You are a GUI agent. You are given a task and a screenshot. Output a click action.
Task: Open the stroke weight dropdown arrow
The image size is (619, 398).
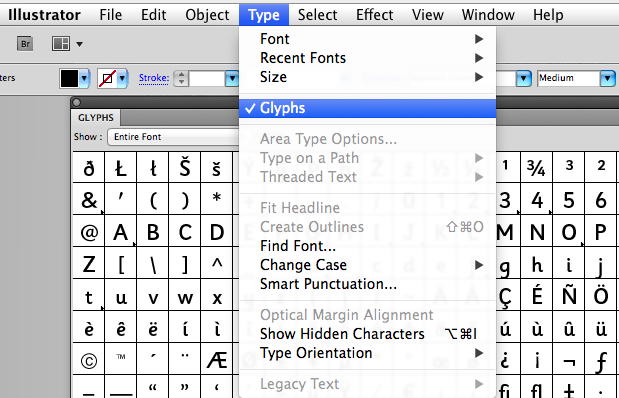click(232, 78)
